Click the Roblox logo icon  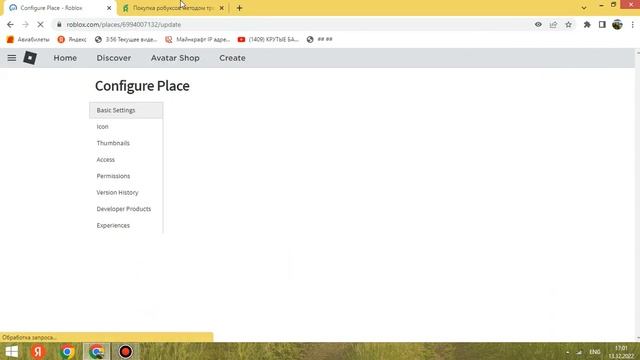[x=30, y=58]
